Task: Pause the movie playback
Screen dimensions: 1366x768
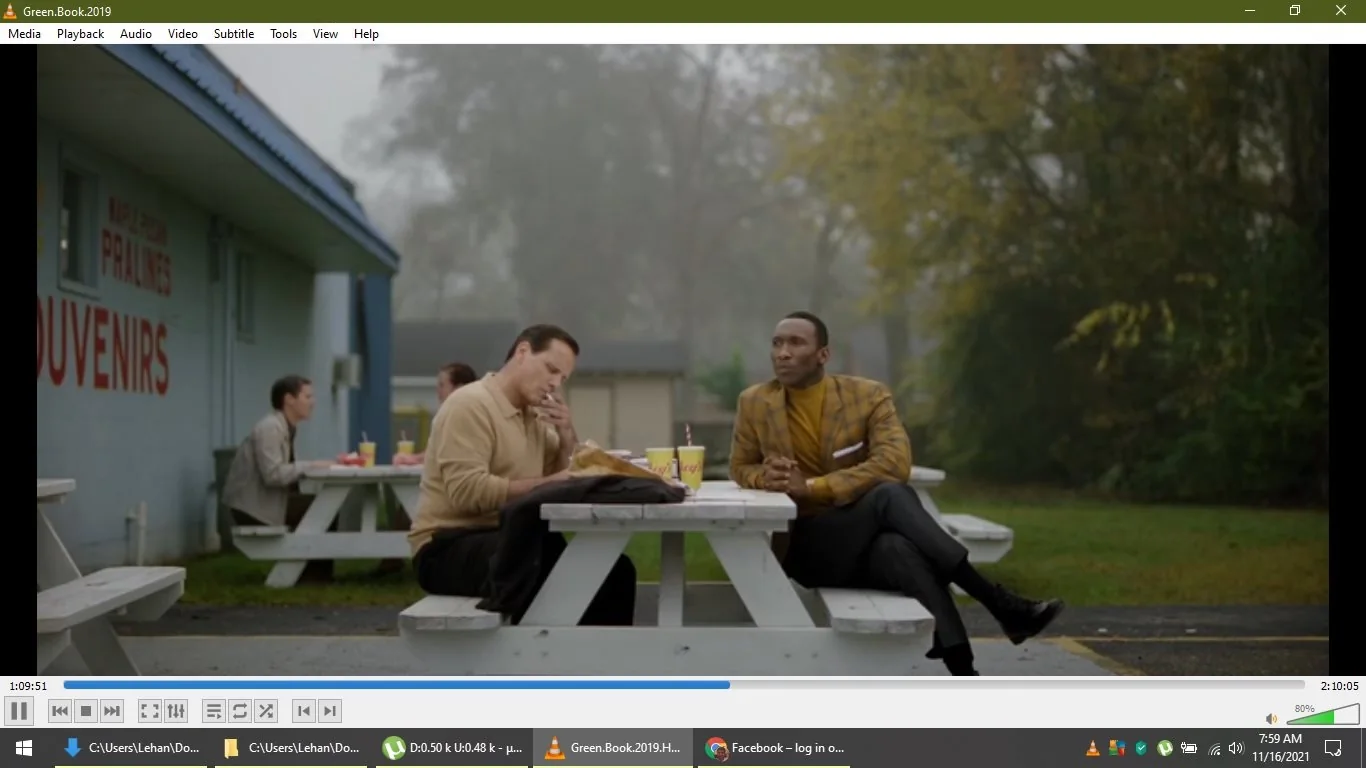Action: click(x=18, y=711)
